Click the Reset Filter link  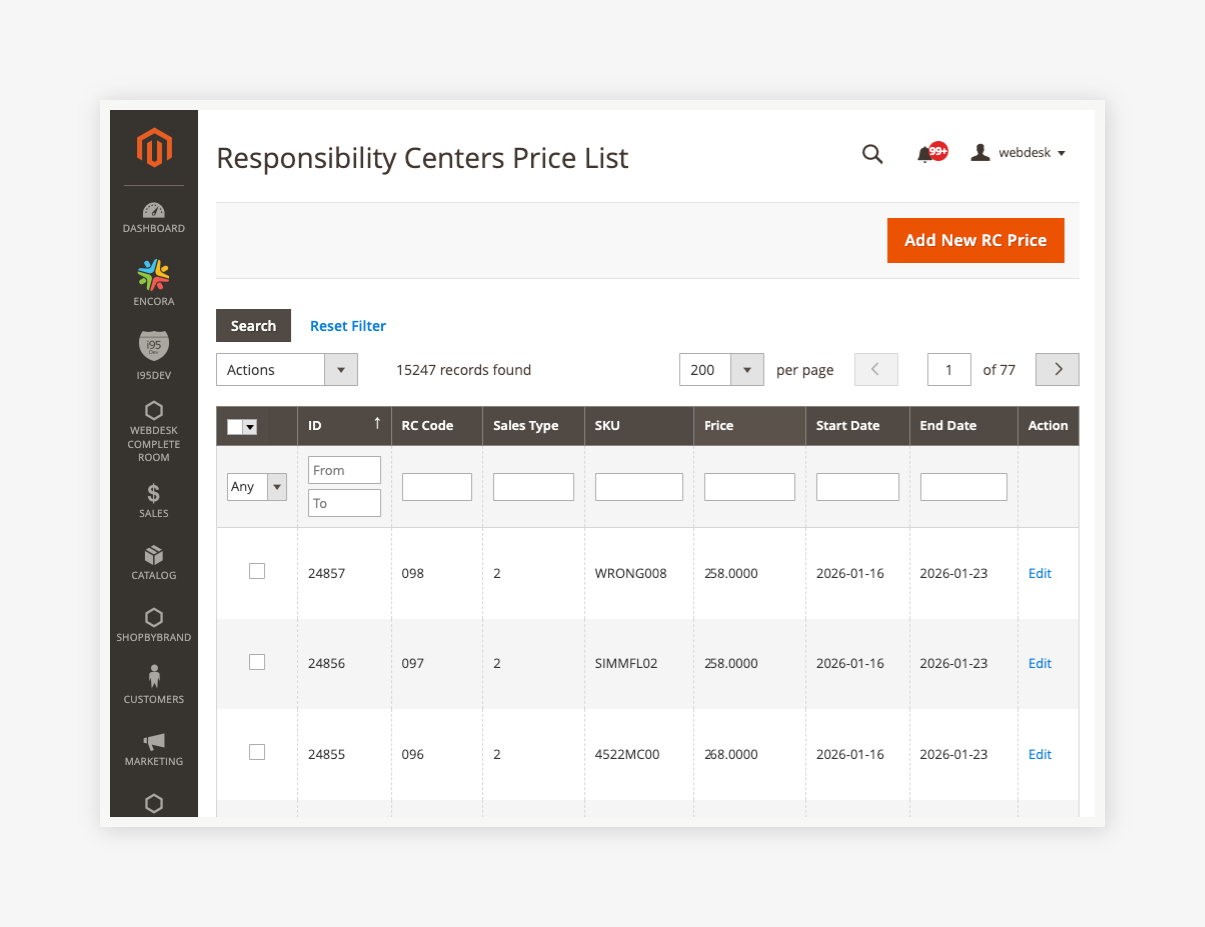point(347,326)
